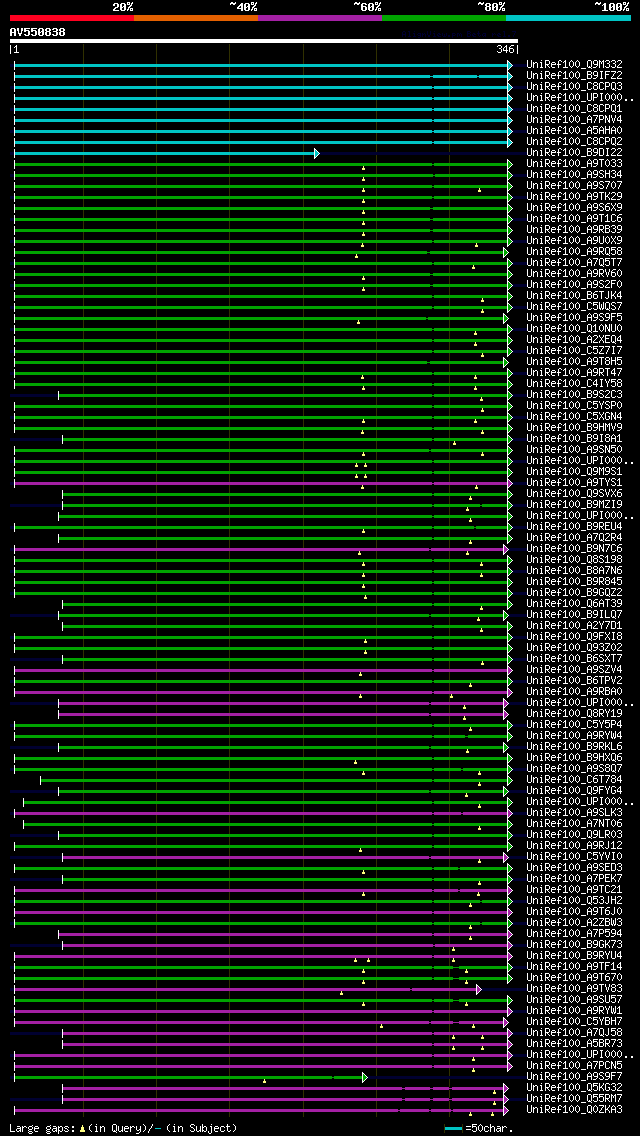640x1136 pixels.
Task: Open the UniRef100_C5YVI0 hit label
Action: (x=575, y=857)
